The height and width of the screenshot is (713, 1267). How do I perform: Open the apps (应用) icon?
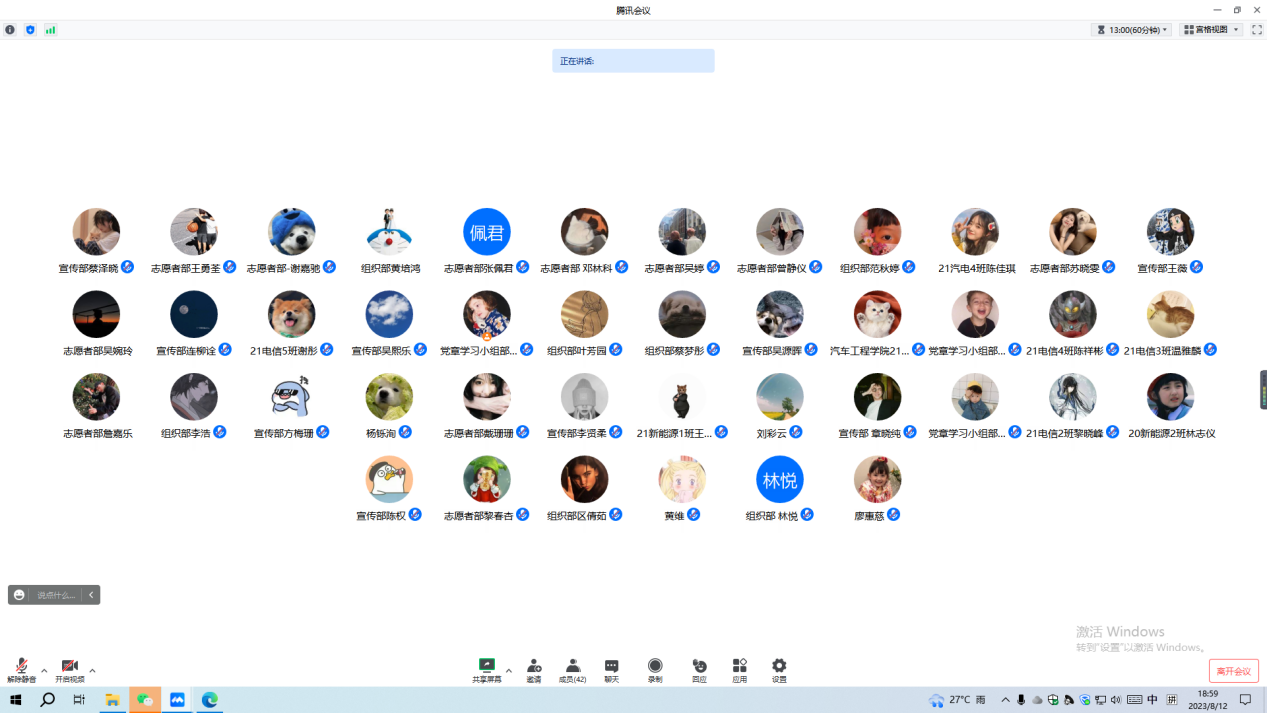pos(739,668)
